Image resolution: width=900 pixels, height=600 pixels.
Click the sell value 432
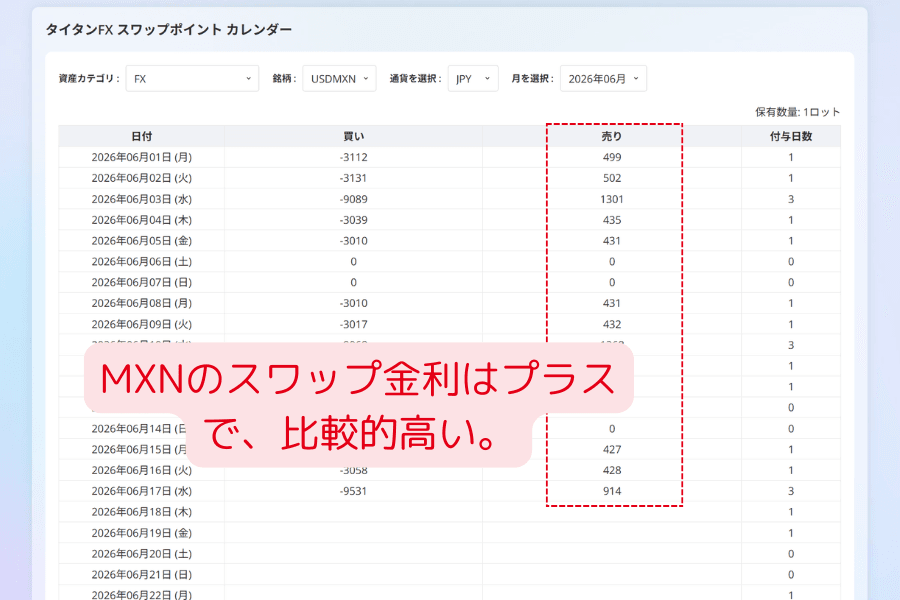pyautogui.click(x=612, y=324)
